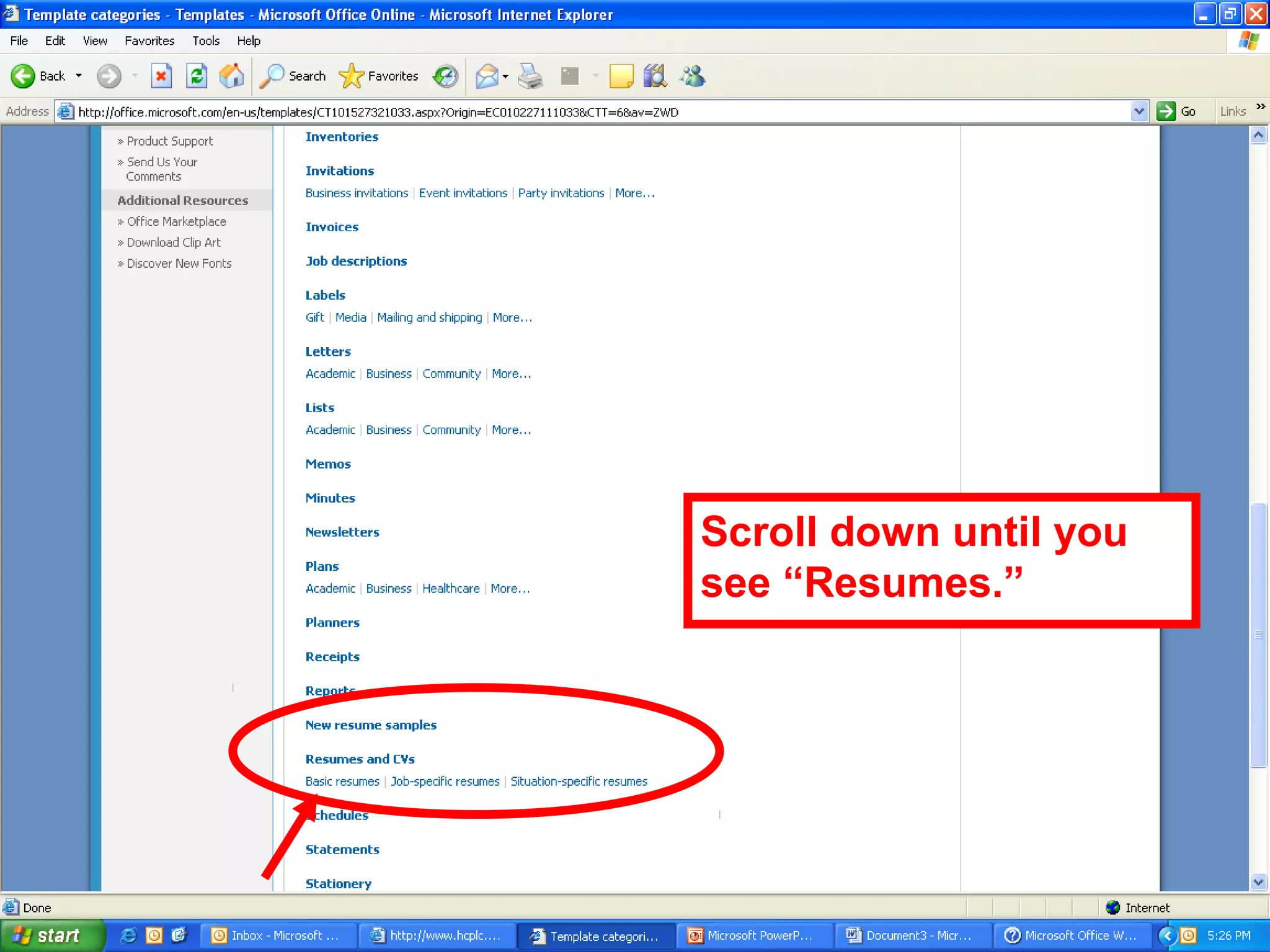Switch to Document3 Word taskbar button
This screenshot has height=952, width=1270.
912,936
